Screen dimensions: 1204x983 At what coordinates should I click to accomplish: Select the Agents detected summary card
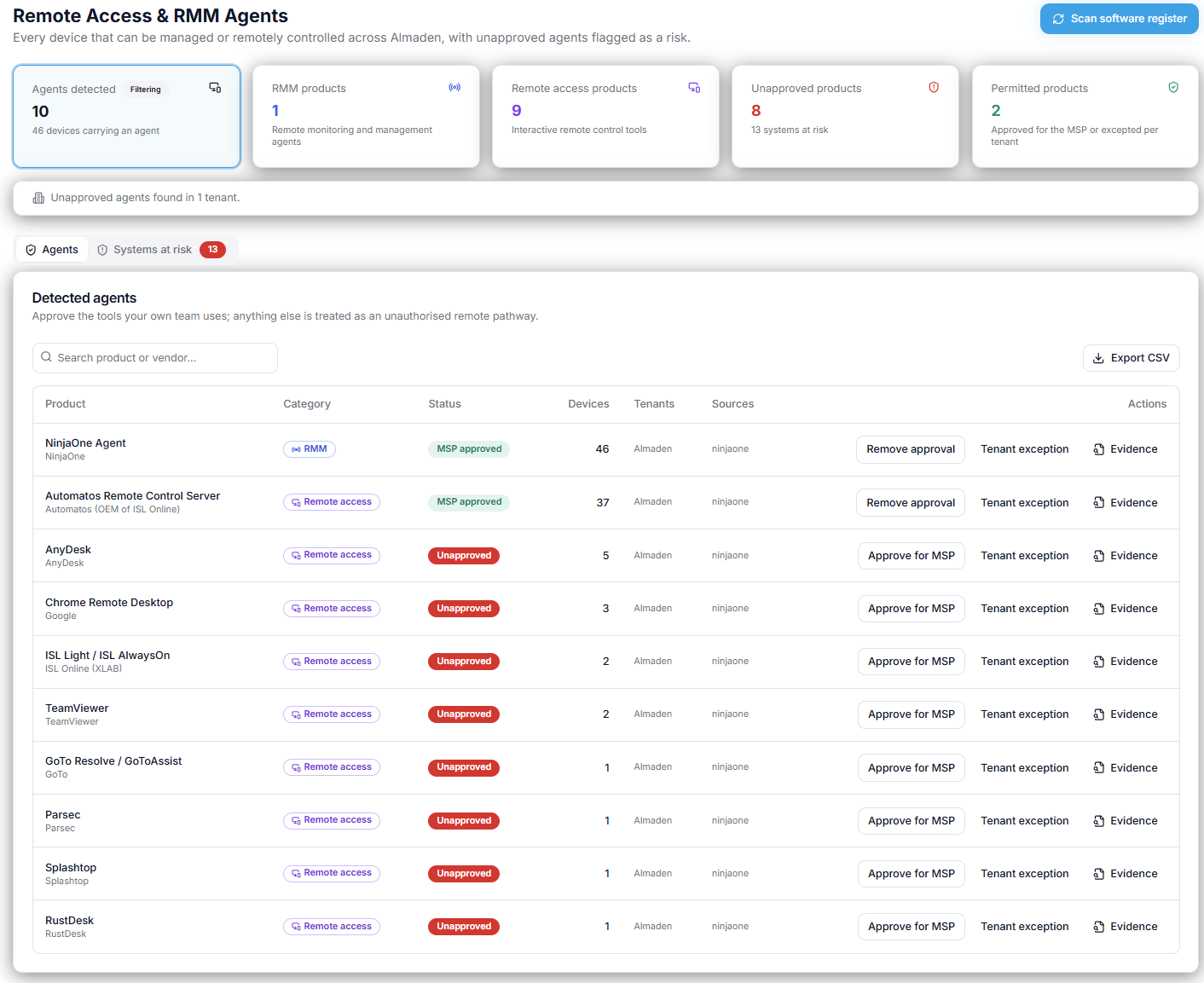point(126,116)
